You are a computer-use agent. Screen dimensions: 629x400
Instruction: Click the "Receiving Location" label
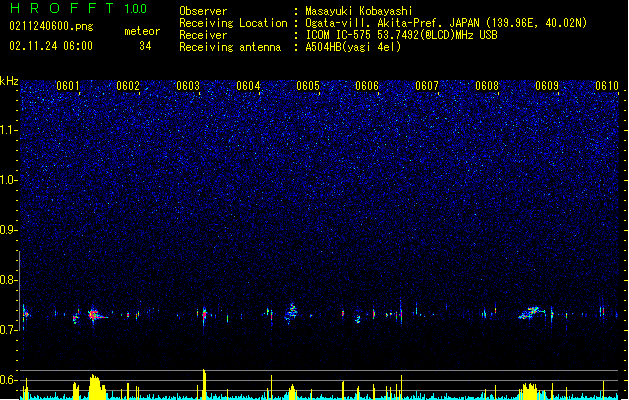point(233,23)
